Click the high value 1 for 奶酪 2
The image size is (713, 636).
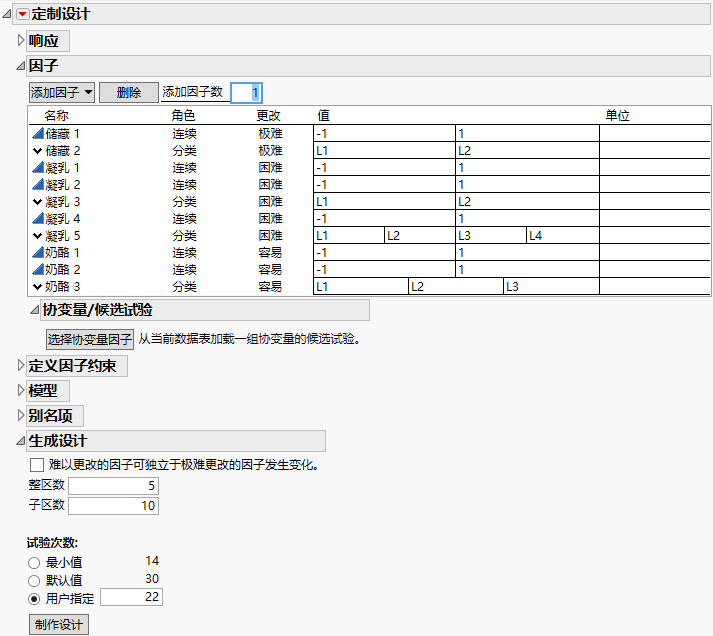527,270
